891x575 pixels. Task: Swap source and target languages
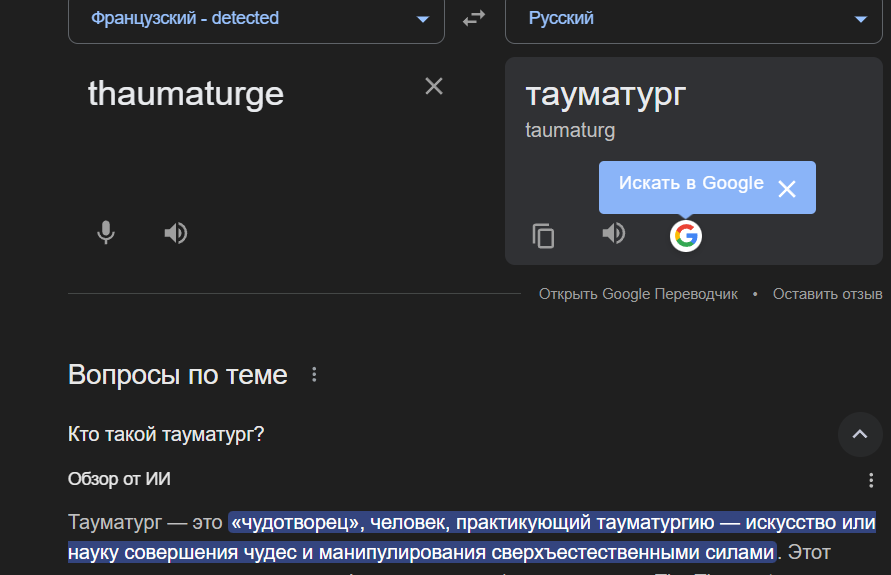pos(474,19)
